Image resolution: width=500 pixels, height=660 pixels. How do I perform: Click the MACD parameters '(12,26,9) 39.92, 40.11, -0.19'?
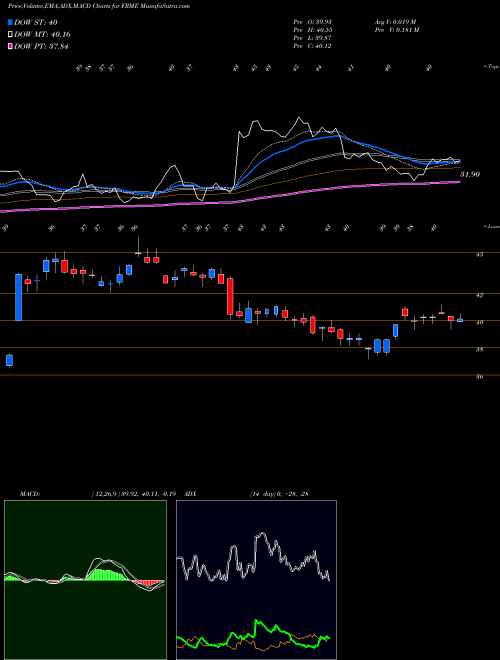pyautogui.click(x=136, y=494)
